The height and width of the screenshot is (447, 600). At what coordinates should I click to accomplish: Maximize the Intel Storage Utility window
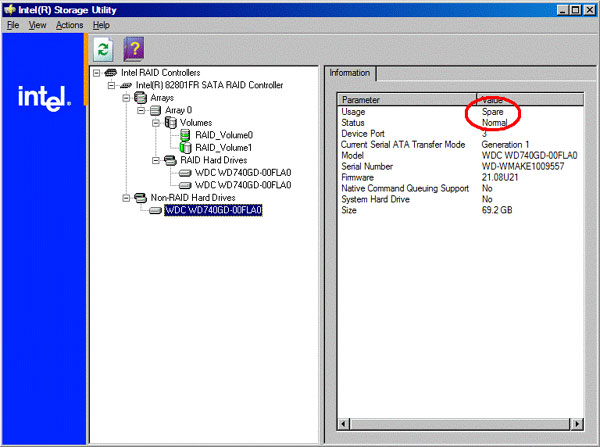575,10
